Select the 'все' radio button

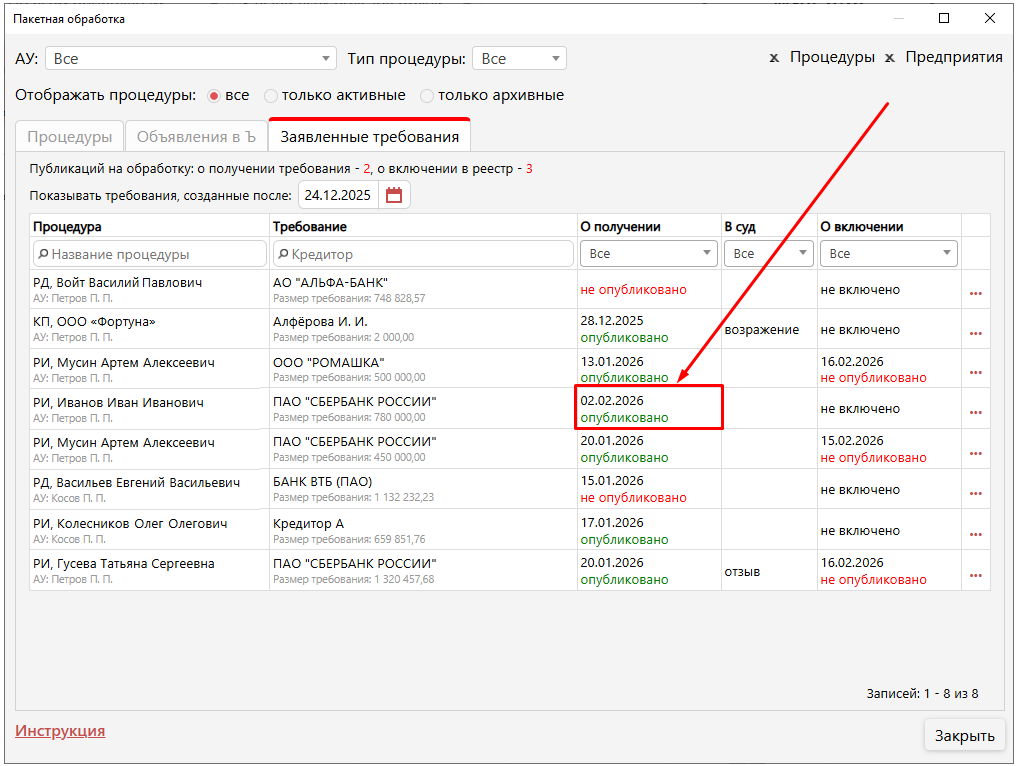pyautogui.click(x=213, y=96)
